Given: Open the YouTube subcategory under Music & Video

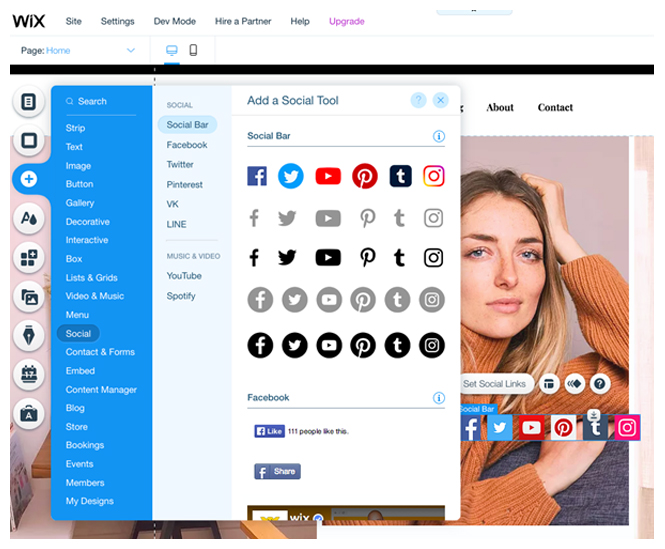Looking at the screenshot, I should 184,276.
